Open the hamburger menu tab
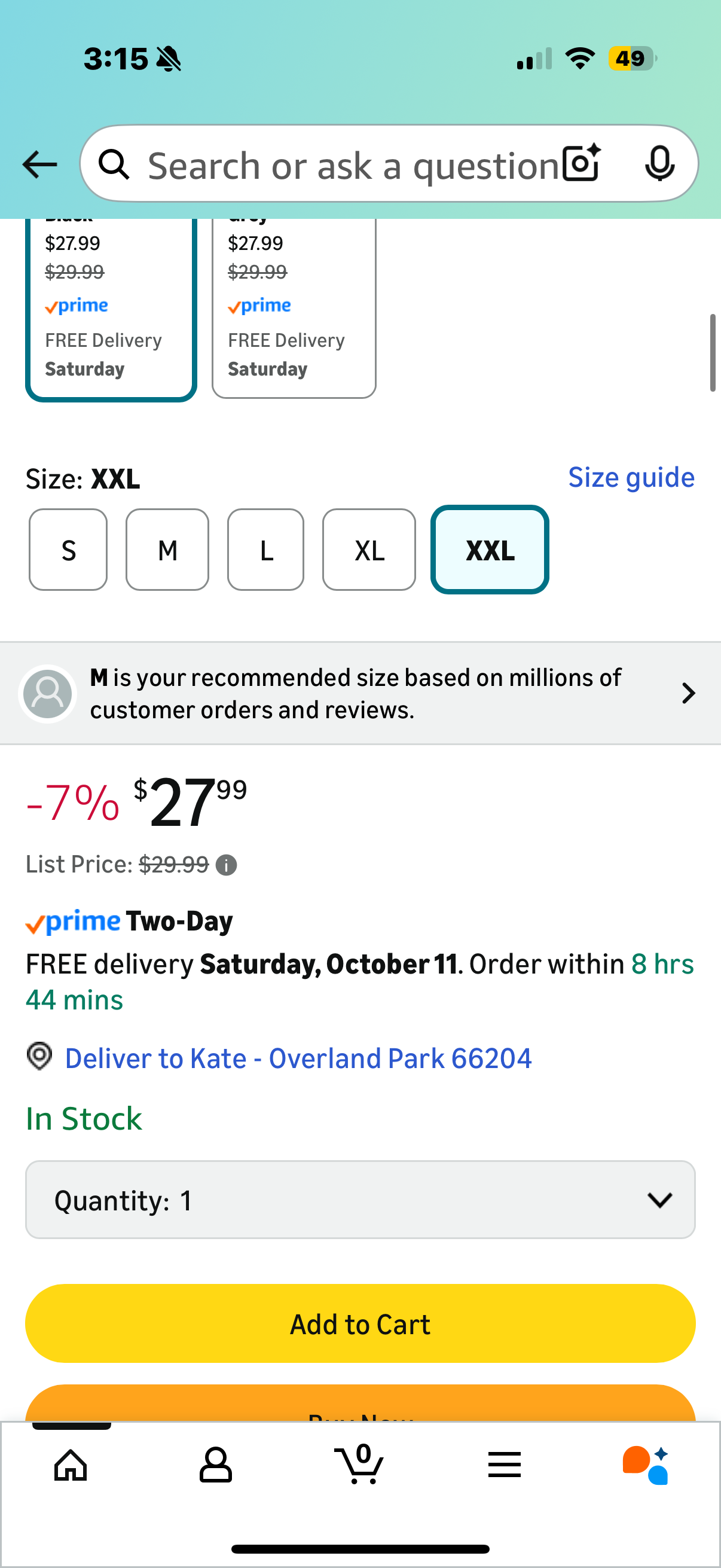Viewport: 721px width, 1568px height. 505,1465
